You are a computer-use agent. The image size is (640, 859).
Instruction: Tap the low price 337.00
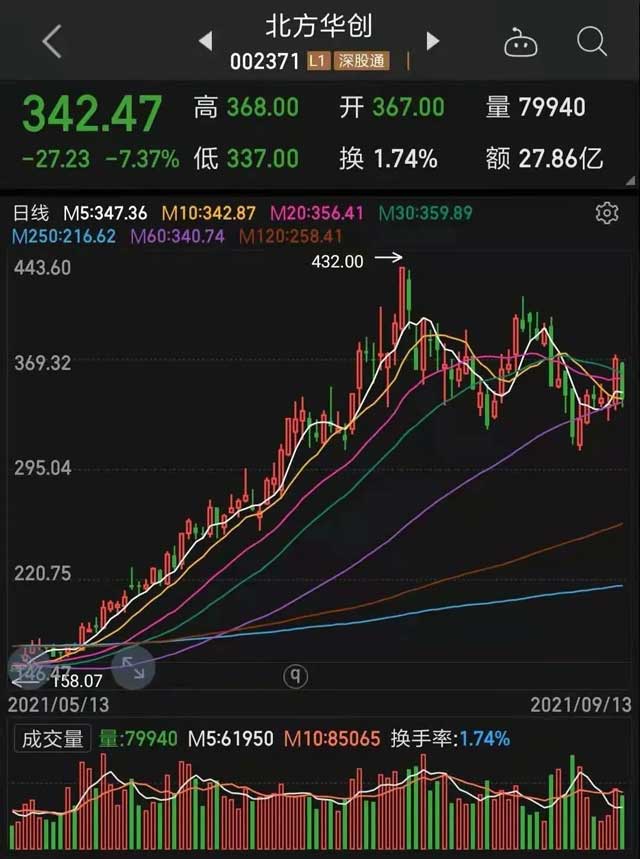263,159
